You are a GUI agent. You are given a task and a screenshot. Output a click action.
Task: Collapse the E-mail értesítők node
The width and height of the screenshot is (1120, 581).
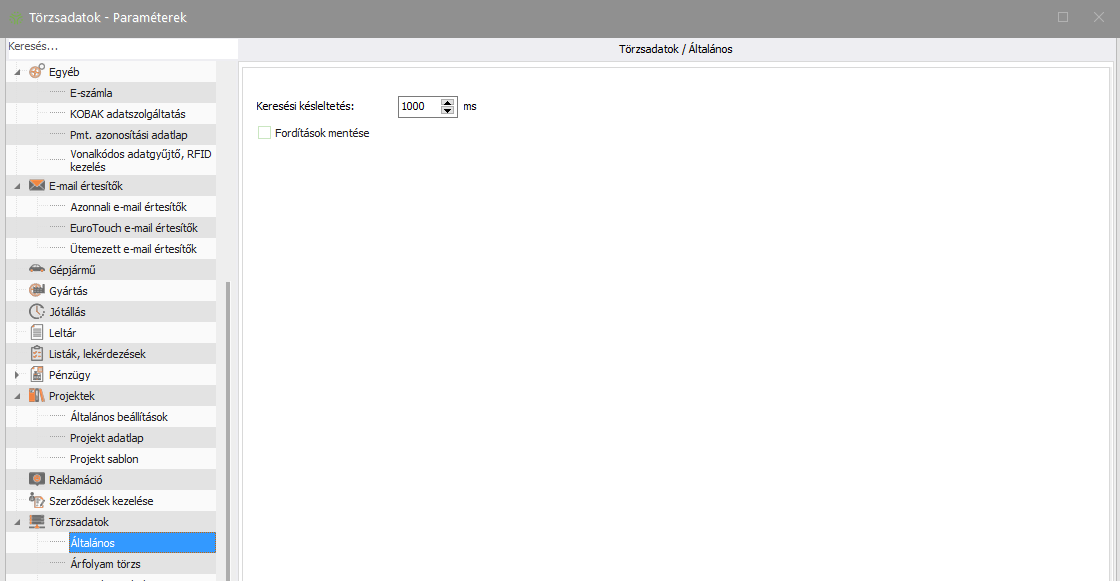pyautogui.click(x=17, y=186)
